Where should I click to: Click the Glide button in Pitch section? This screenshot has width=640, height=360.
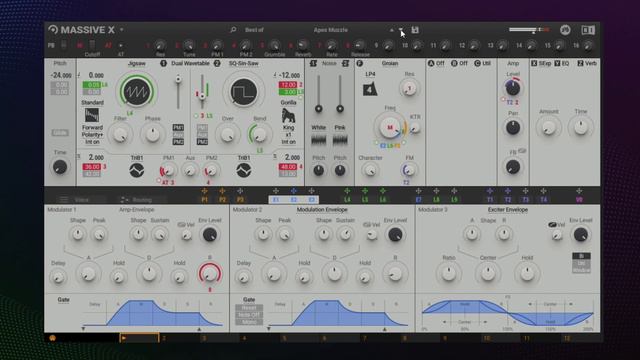[x=60, y=133]
